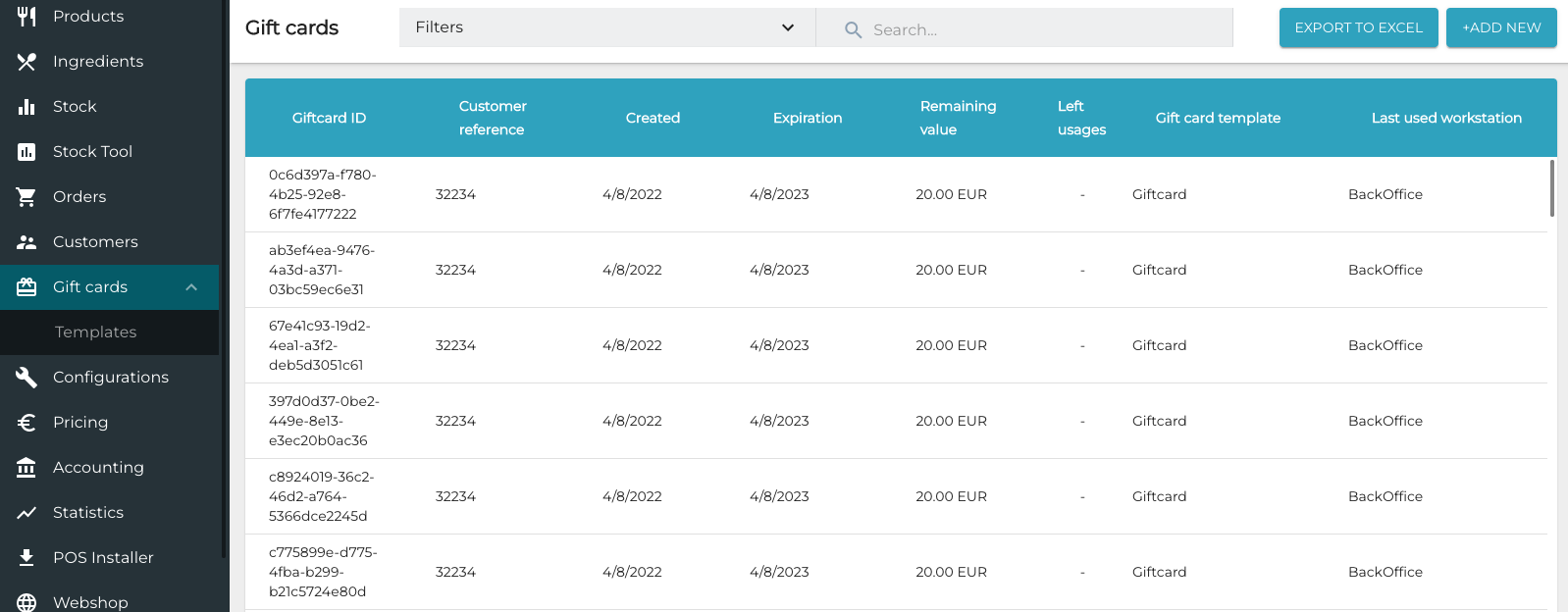Sort by Giftcard ID column header
This screenshot has width=1568, height=612.
329,118
